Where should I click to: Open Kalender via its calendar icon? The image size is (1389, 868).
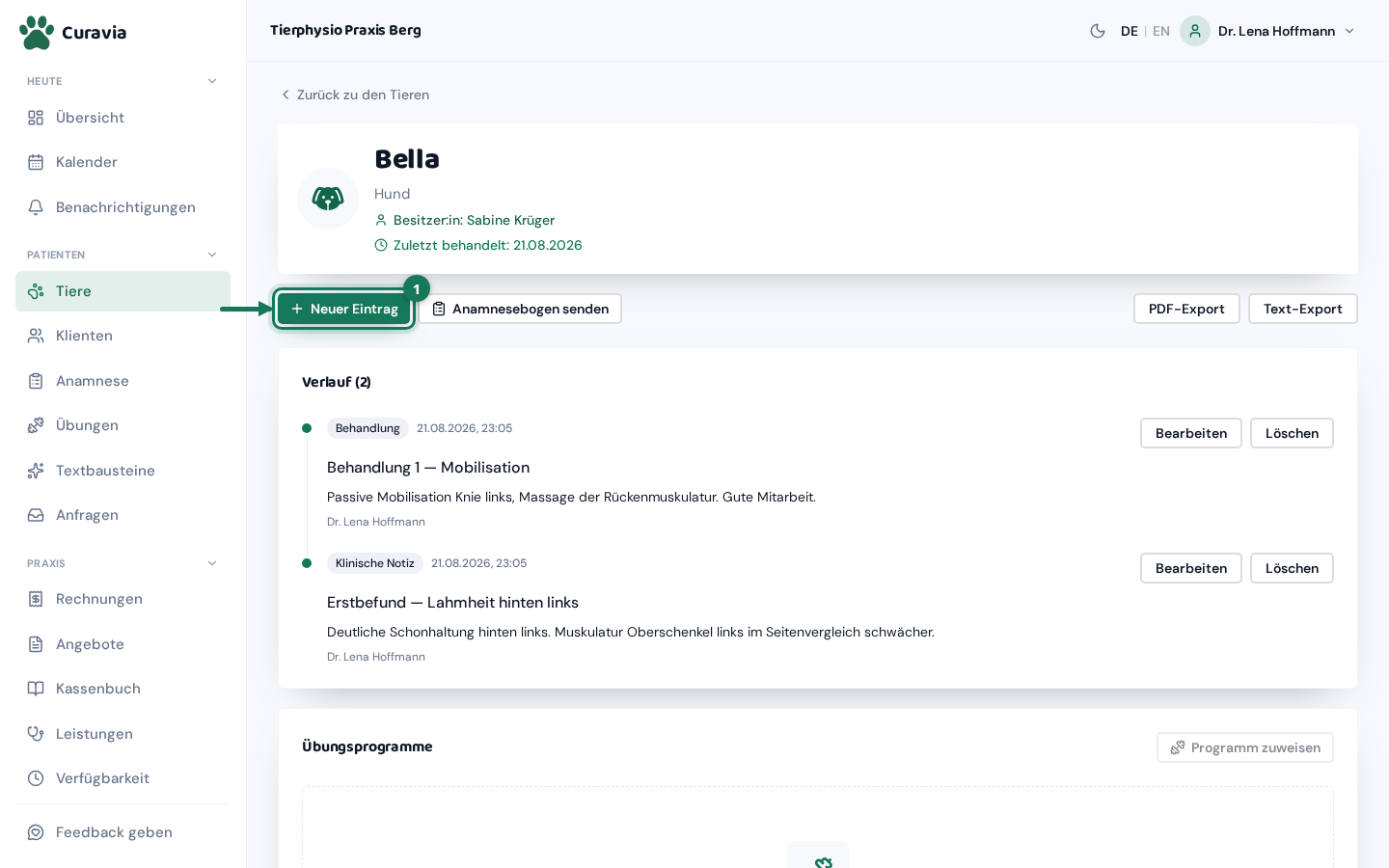[x=36, y=162]
